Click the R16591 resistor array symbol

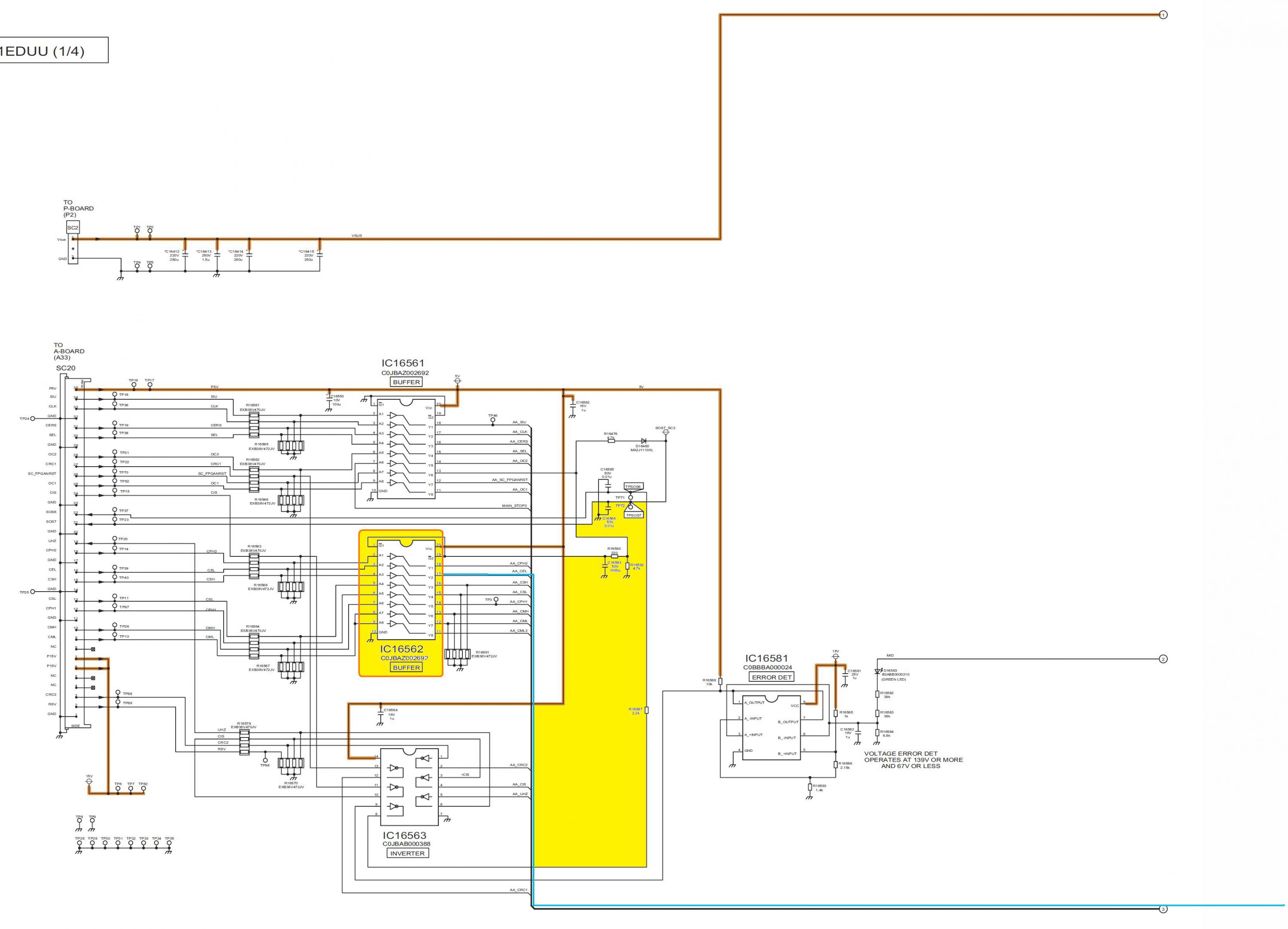[458, 655]
